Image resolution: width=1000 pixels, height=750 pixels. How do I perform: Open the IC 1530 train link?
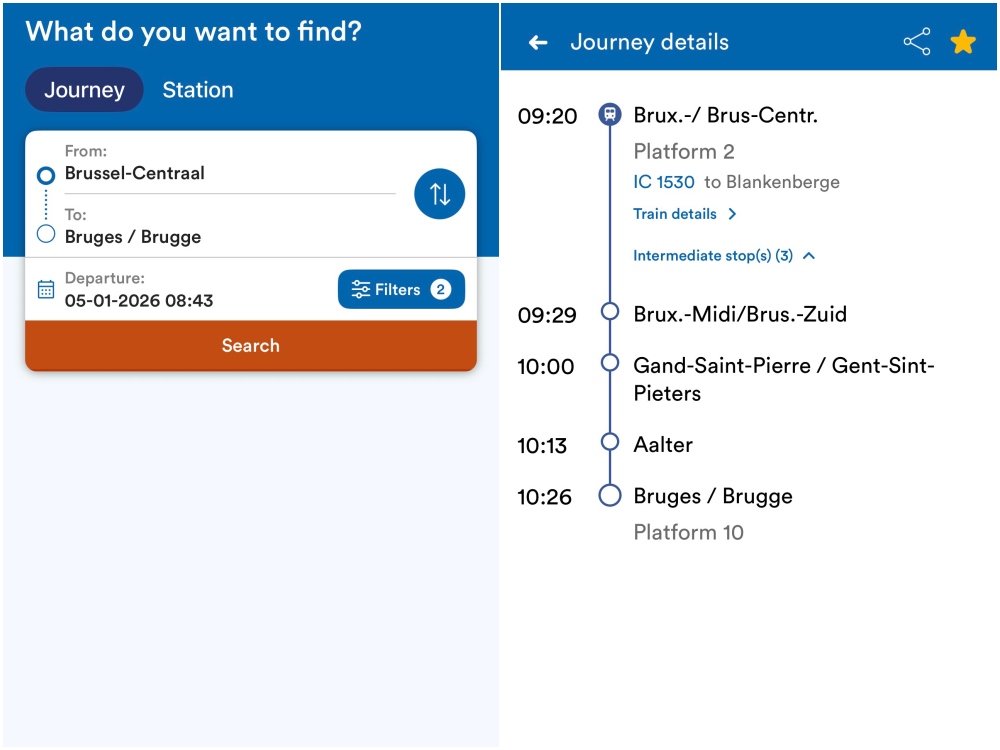pyautogui.click(x=664, y=182)
